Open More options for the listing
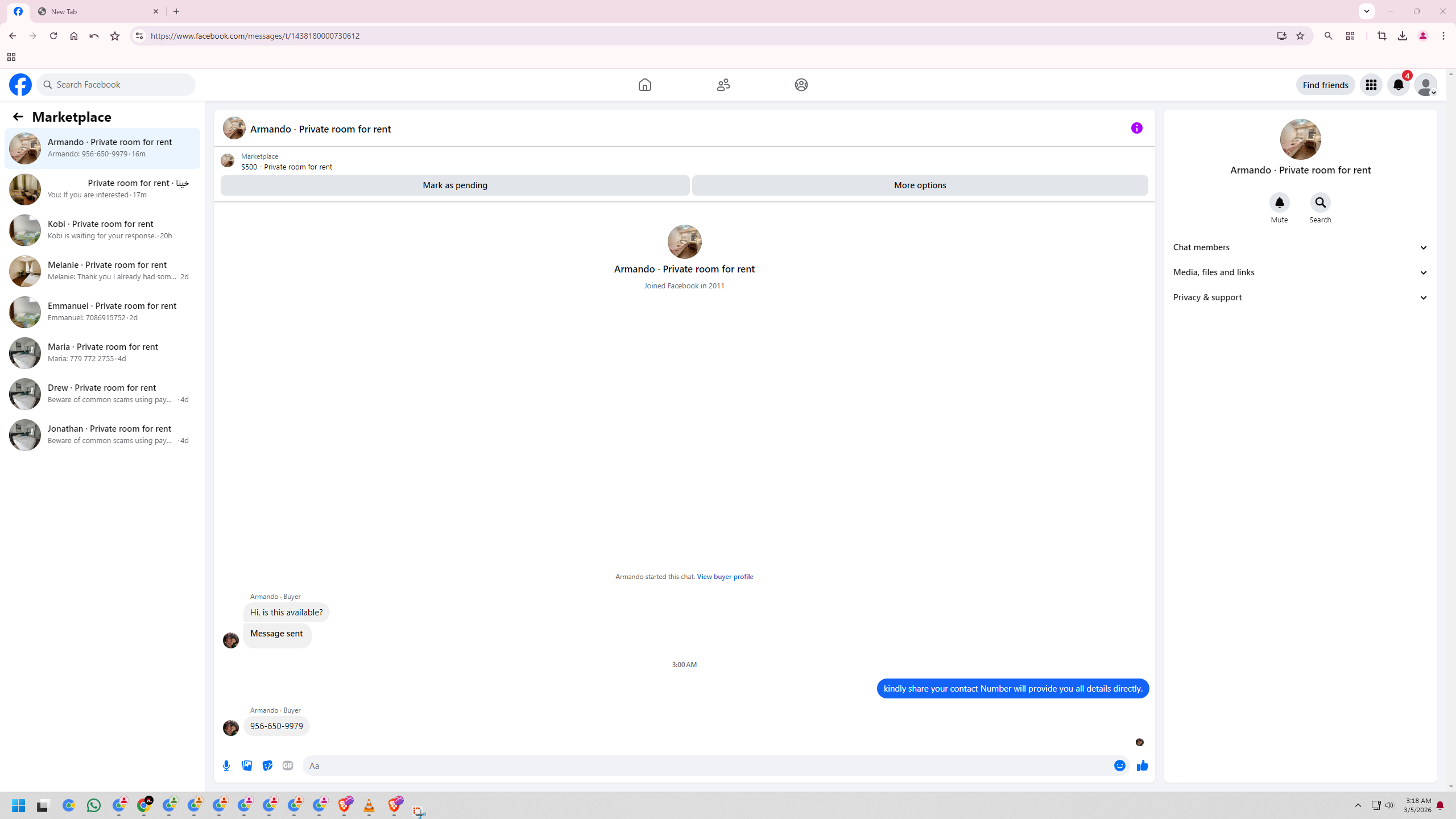This screenshot has height=819, width=1456. (920, 185)
